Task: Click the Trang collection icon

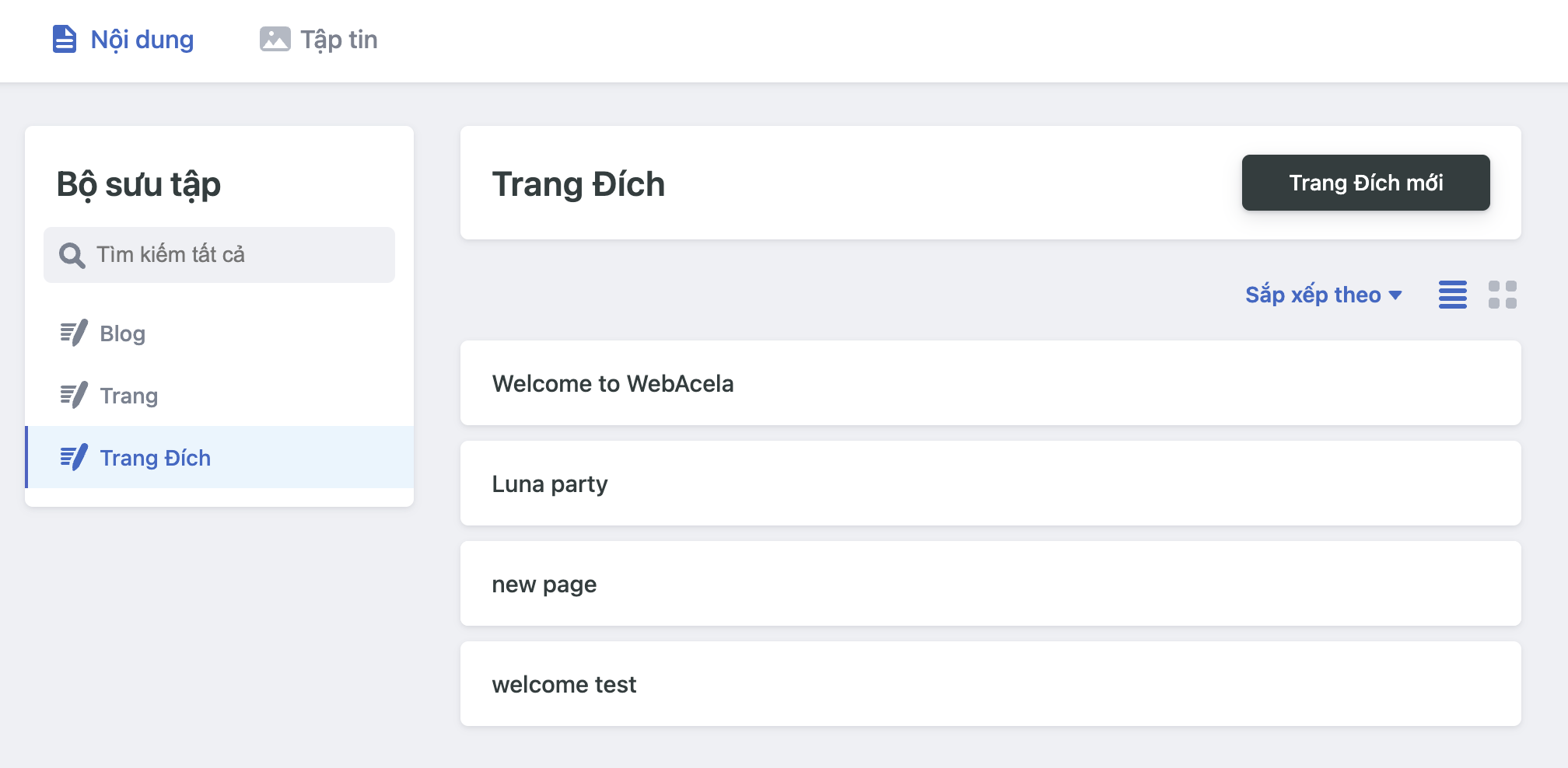Action: (x=72, y=395)
